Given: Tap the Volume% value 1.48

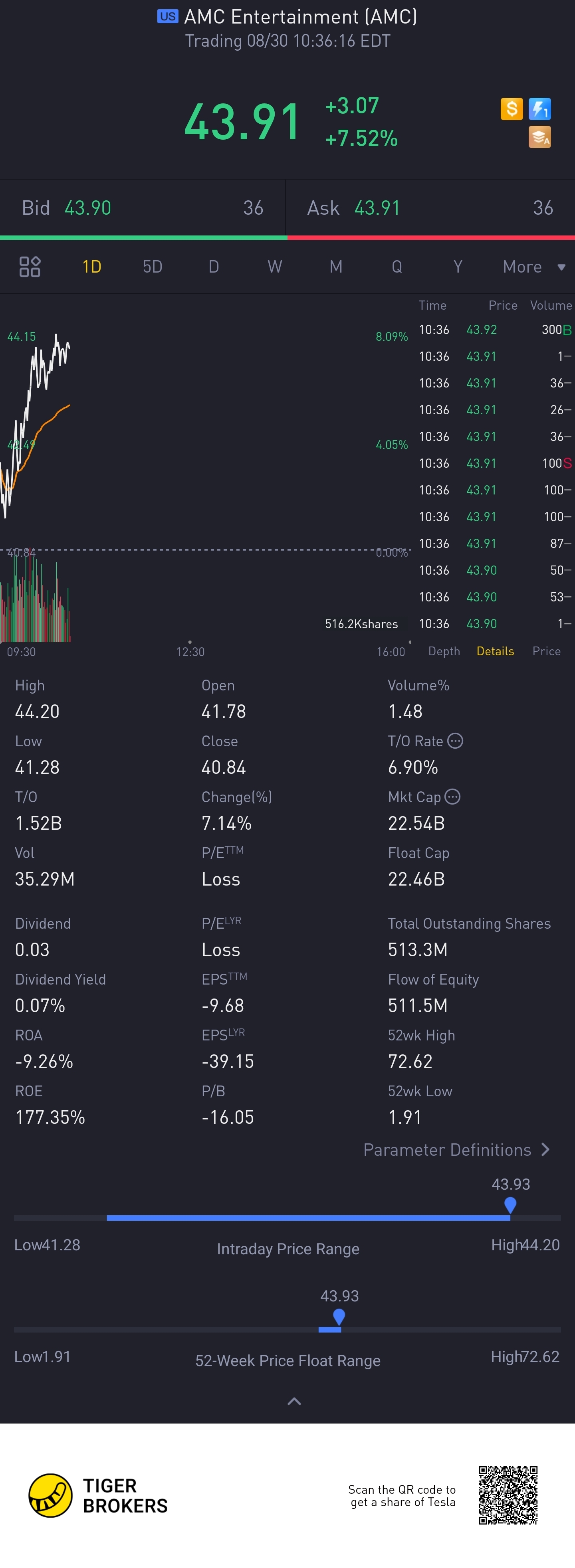Looking at the screenshot, I should pos(405,712).
